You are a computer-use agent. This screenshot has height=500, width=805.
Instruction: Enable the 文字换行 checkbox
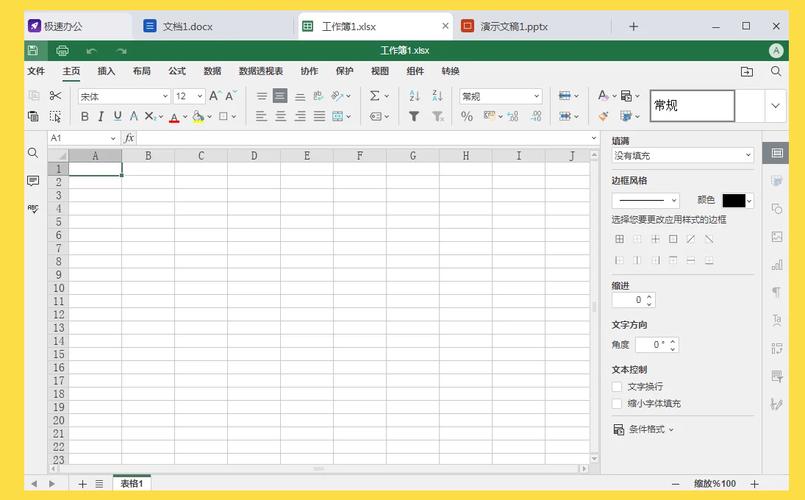point(617,387)
